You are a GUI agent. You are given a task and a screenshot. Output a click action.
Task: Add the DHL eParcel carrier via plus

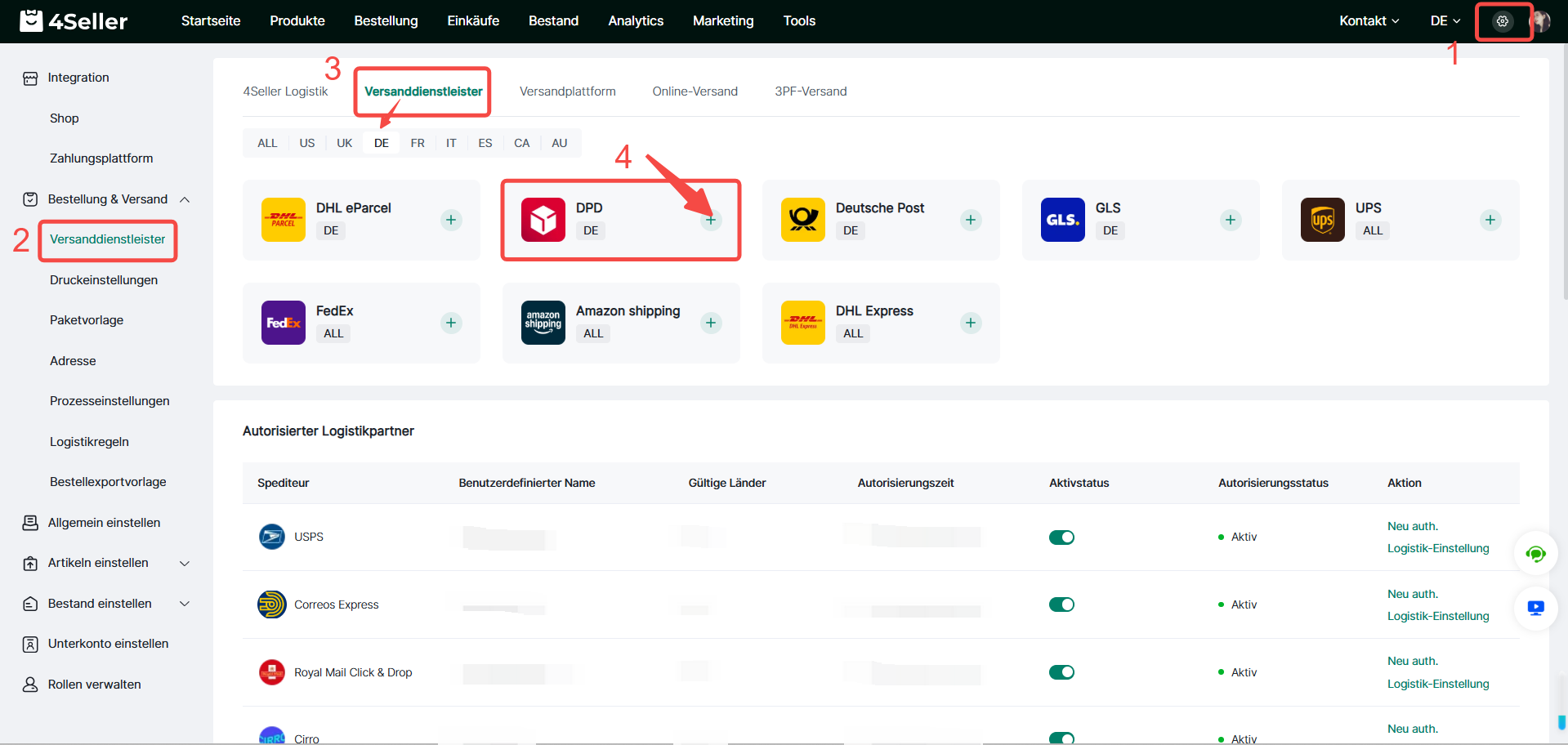(x=451, y=220)
